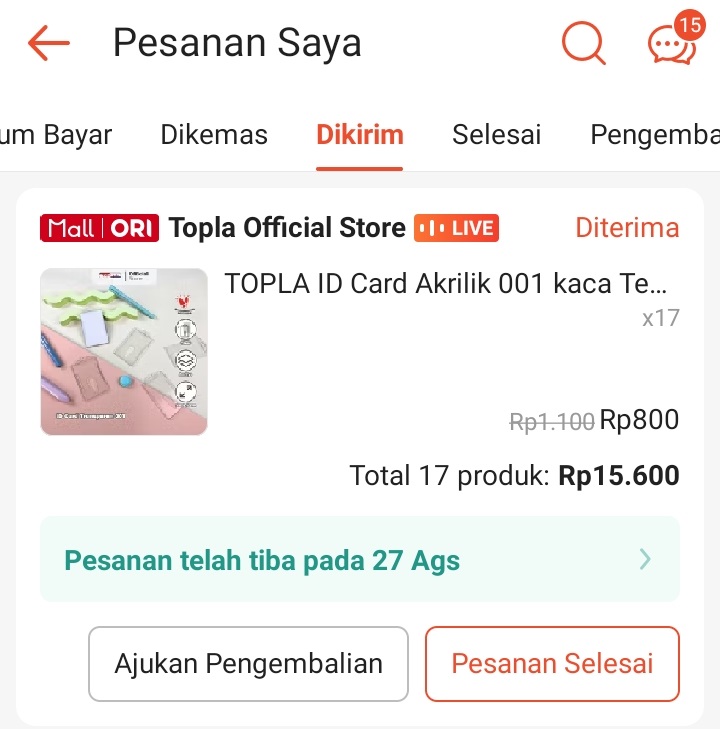
Task: Tap the Rp800 discounted price
Action: coord(639,420)
